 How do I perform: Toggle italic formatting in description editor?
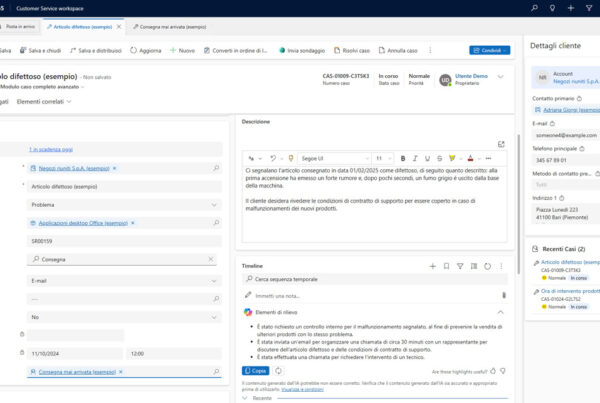point(415,158)
